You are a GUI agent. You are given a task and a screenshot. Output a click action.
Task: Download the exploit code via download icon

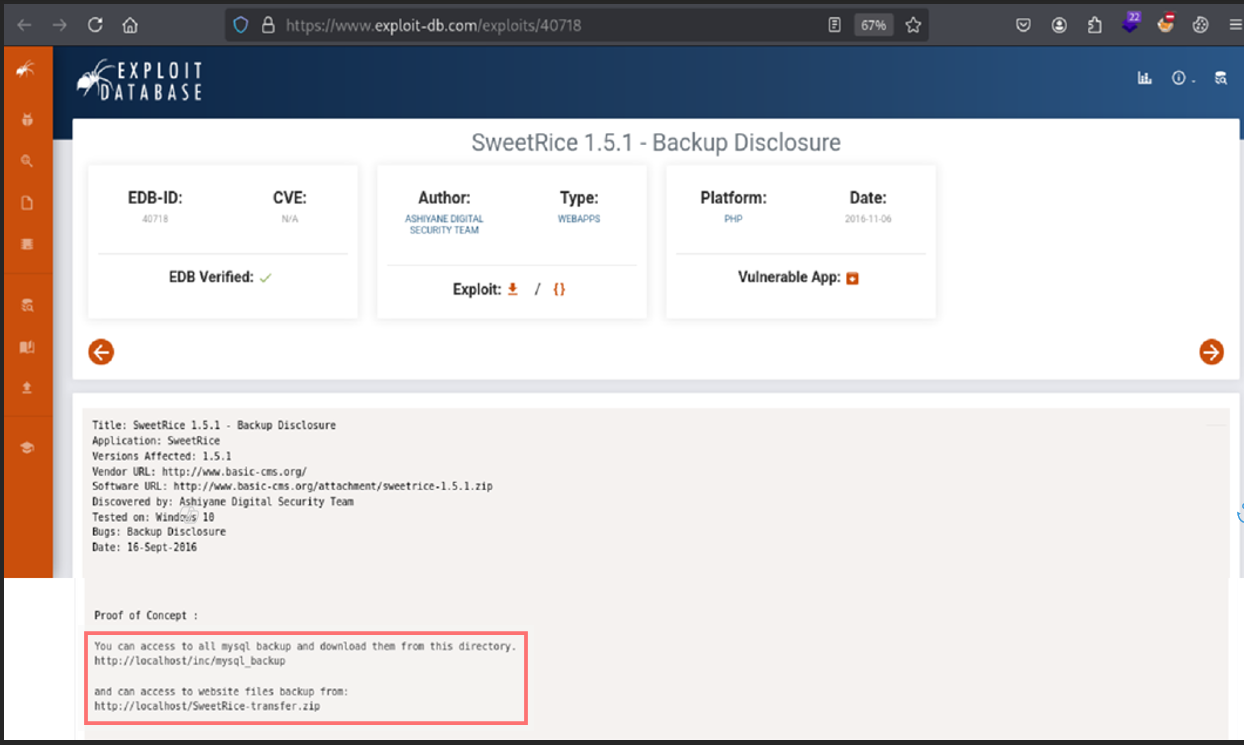(x=512, y=288)
